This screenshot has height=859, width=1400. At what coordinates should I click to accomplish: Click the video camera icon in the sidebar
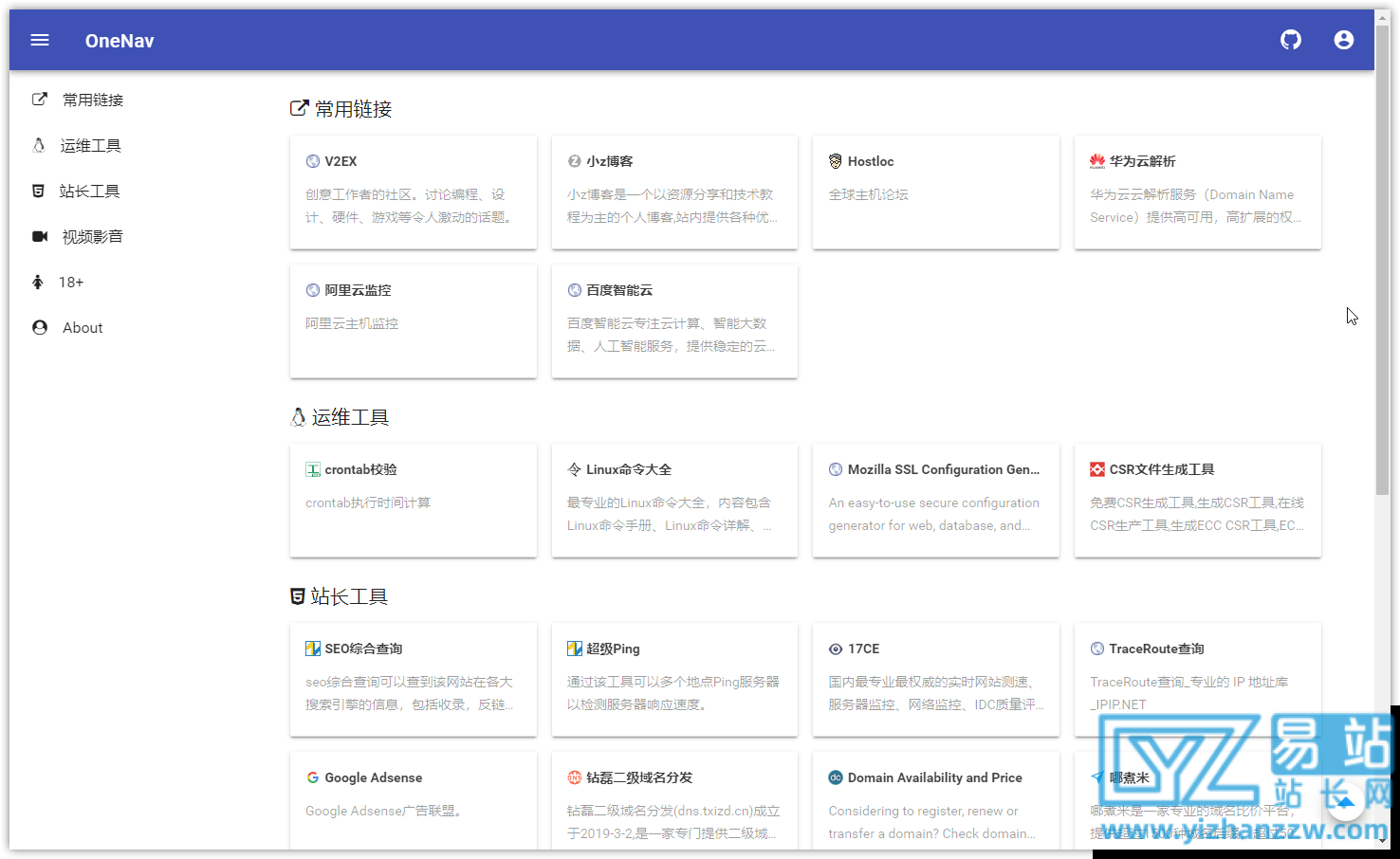(40, 236)
